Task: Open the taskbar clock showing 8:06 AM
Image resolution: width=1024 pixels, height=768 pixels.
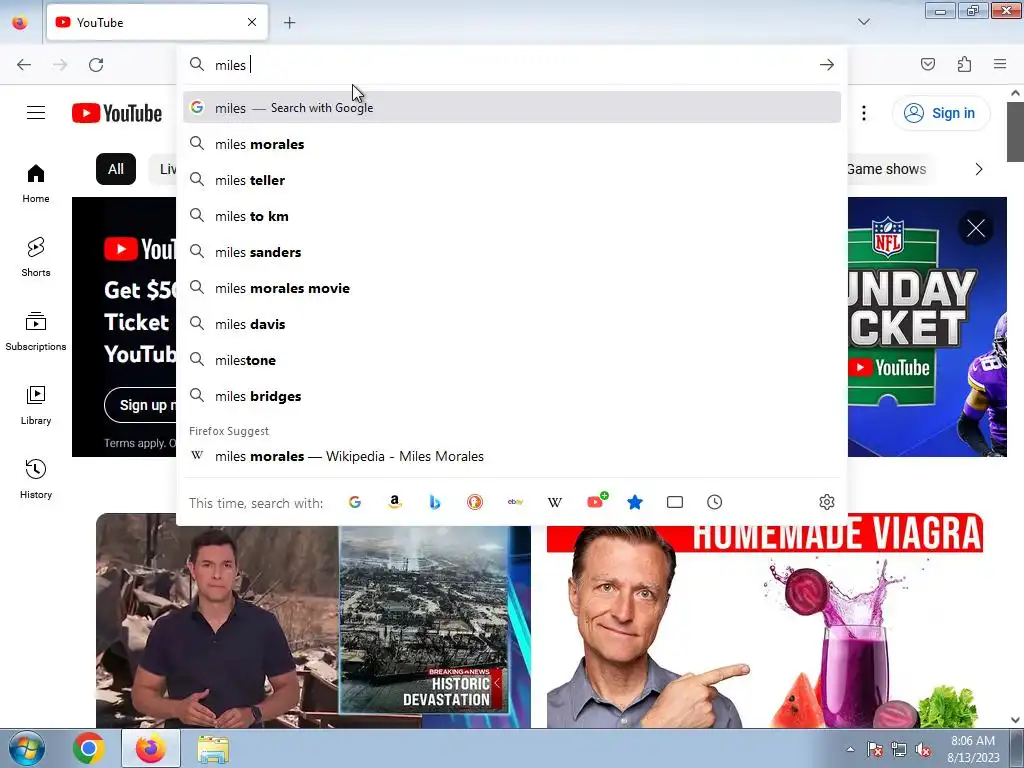Action: pos(973,749)
